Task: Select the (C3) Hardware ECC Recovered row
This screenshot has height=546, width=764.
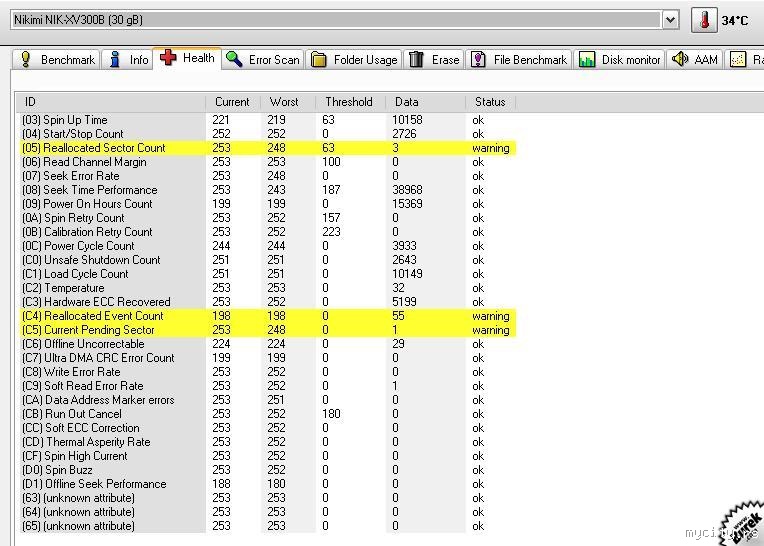Action: coord(267,302)
